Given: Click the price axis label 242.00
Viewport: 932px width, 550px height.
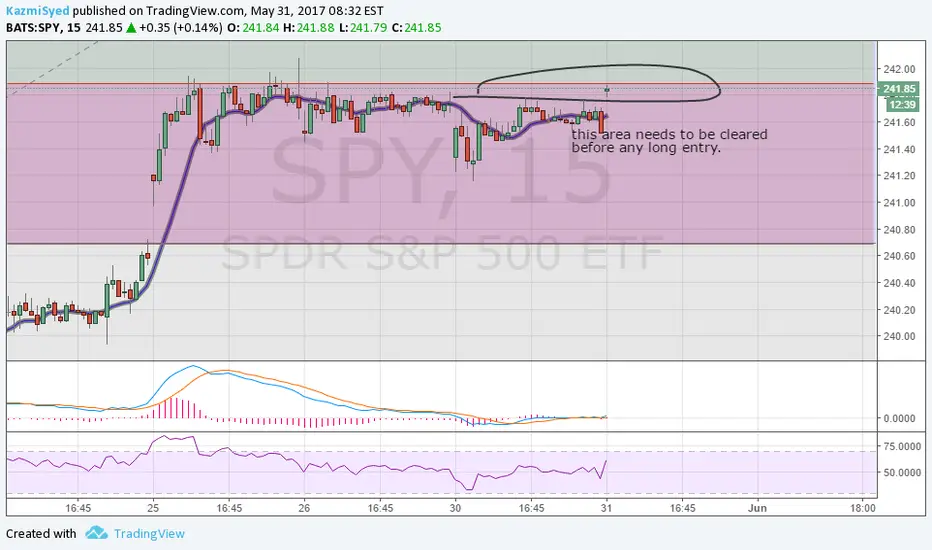Looking at the screenshot, I should point(899,69).
